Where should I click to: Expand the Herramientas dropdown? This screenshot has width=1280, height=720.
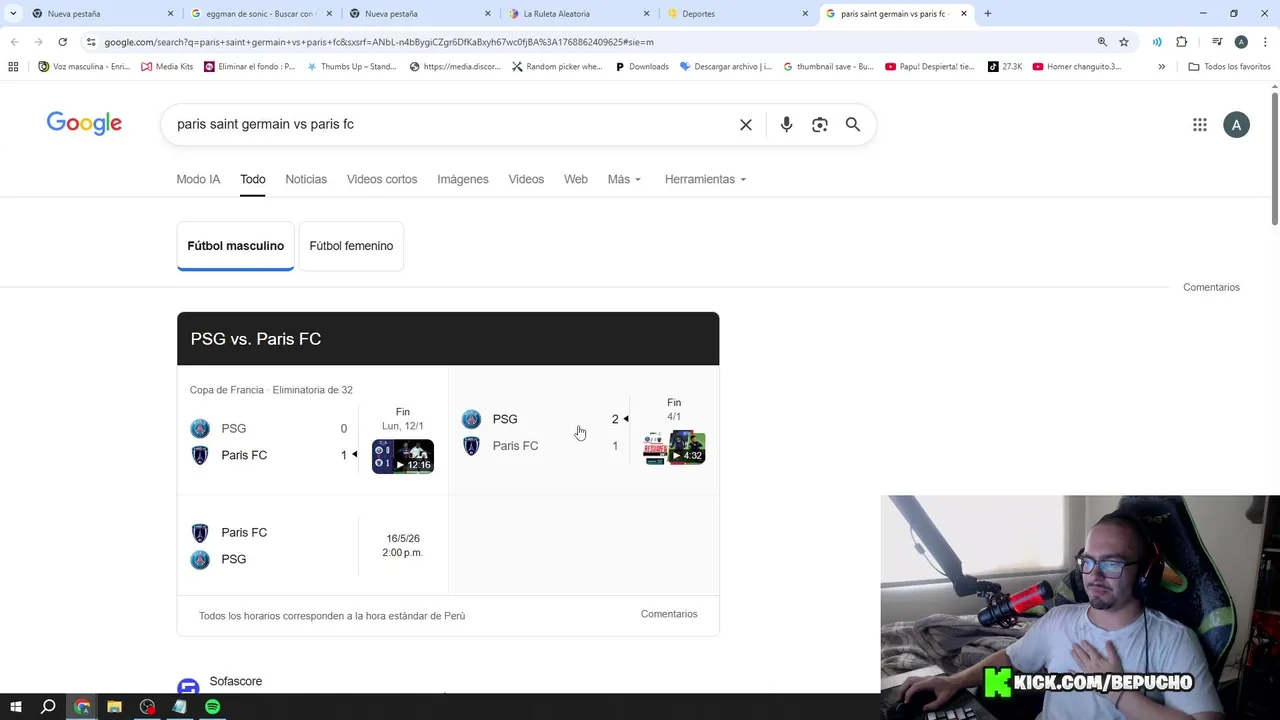705,179
